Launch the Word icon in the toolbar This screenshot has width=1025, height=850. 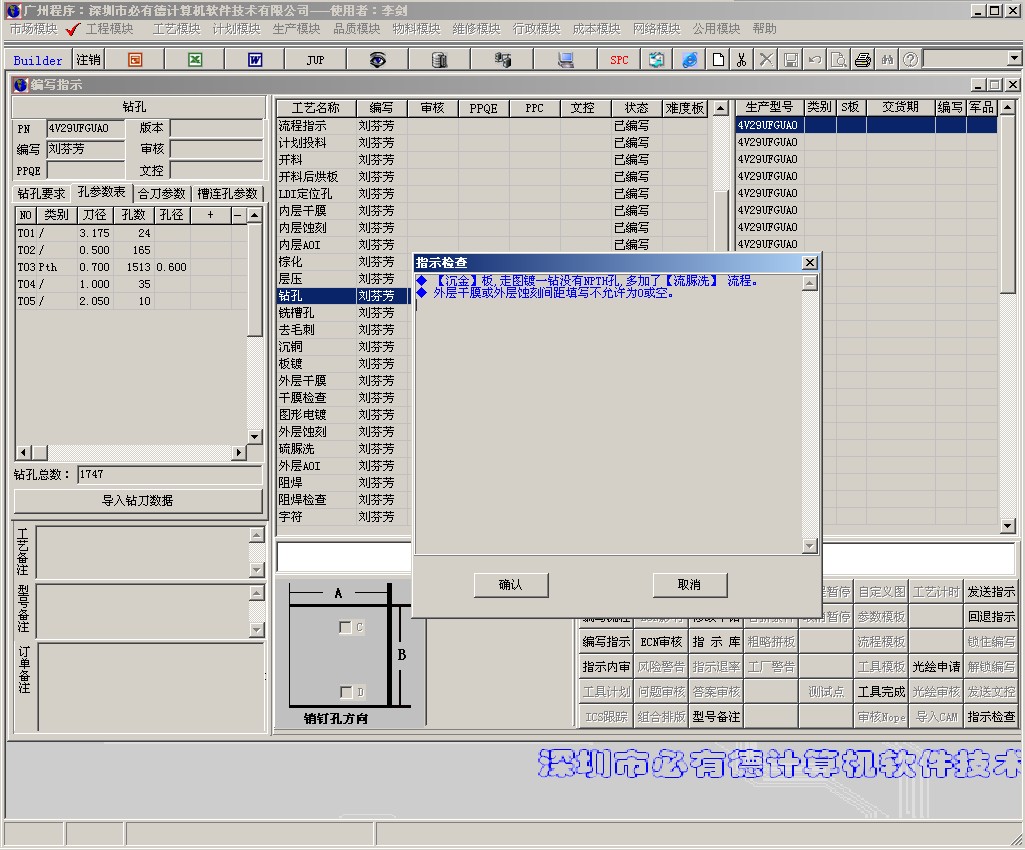click(x=255, y=60)
